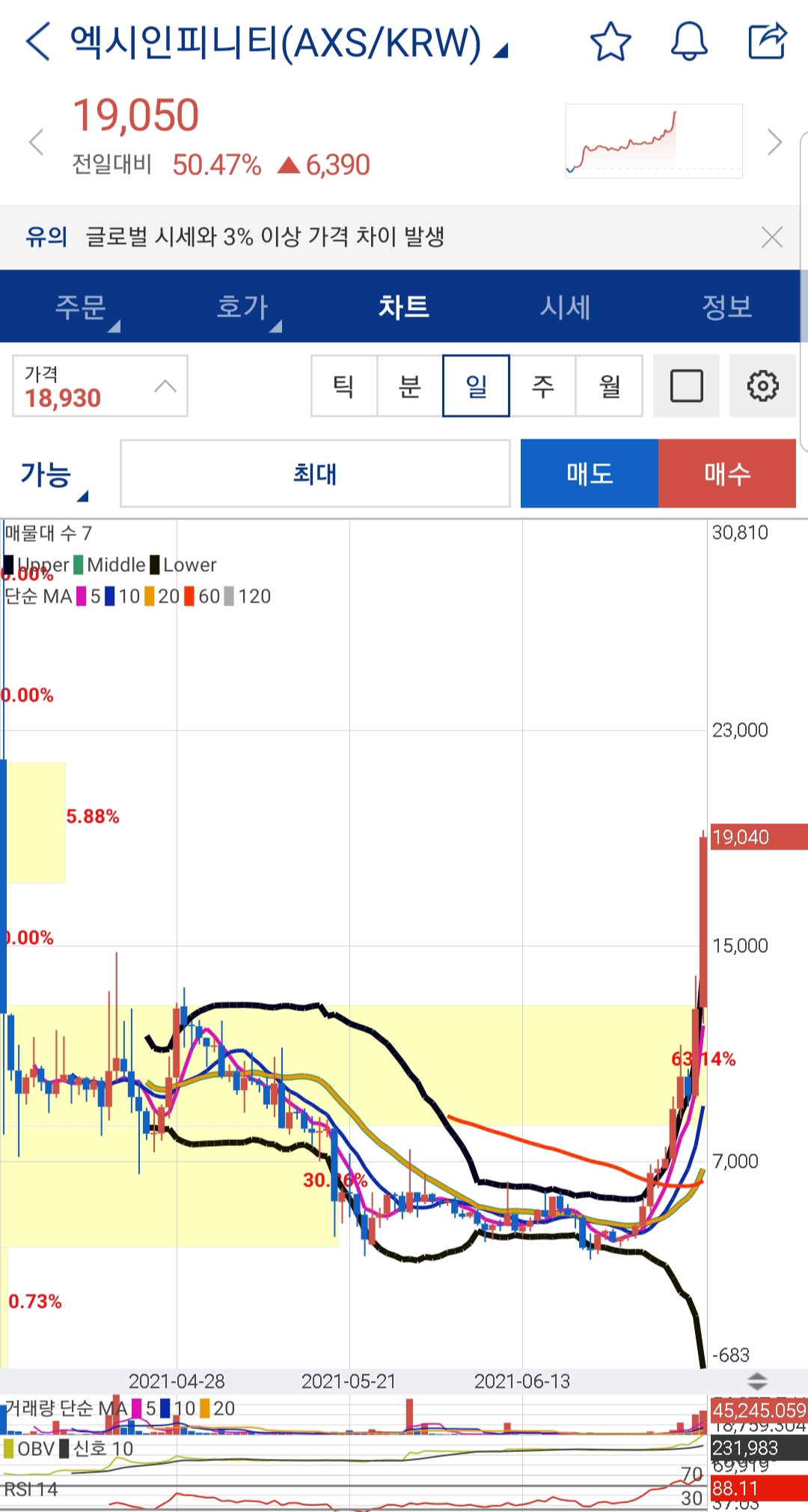Click the current price 19,050

136,115
